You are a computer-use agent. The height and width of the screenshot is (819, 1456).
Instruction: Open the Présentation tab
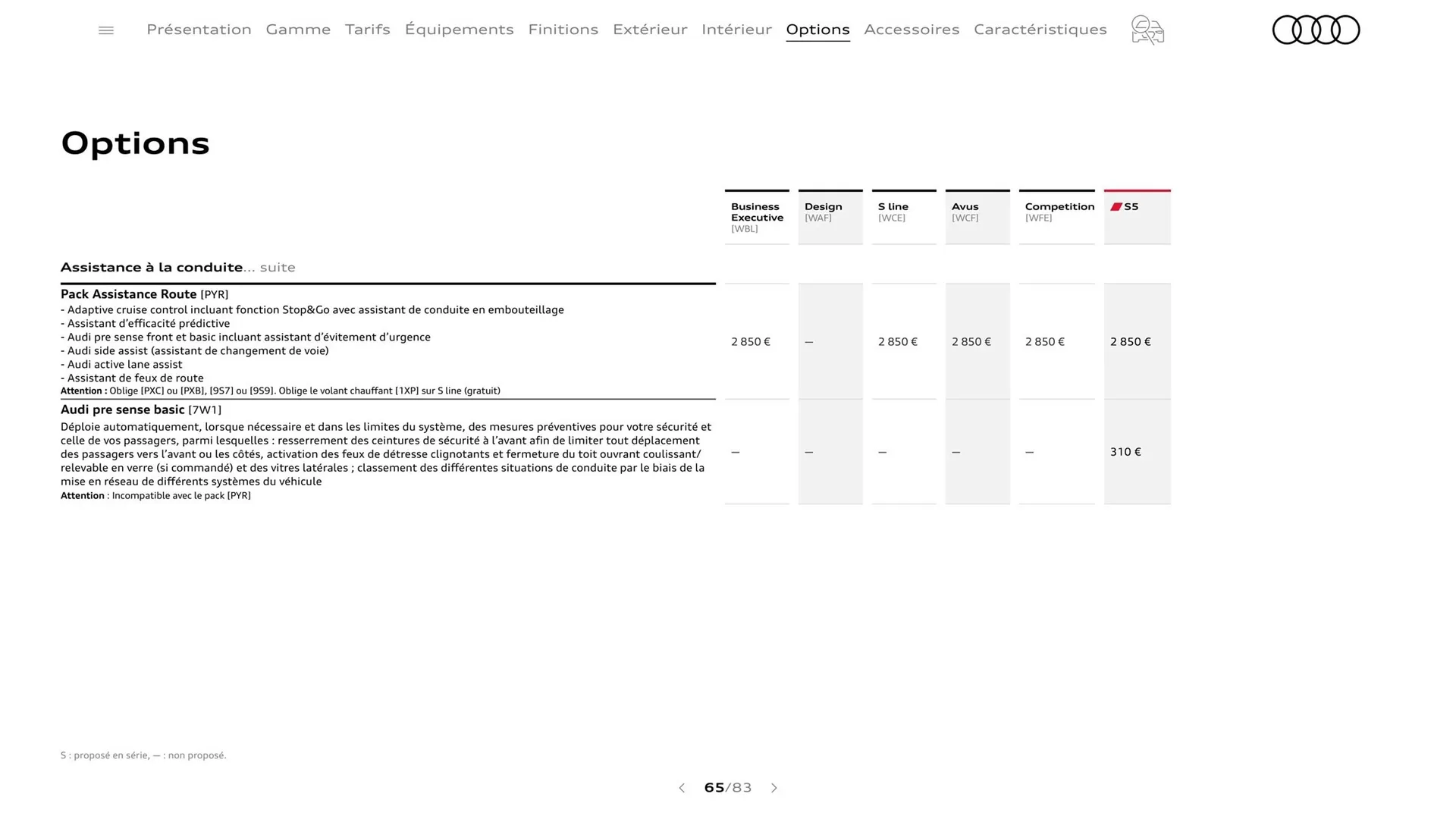point(199,29)
